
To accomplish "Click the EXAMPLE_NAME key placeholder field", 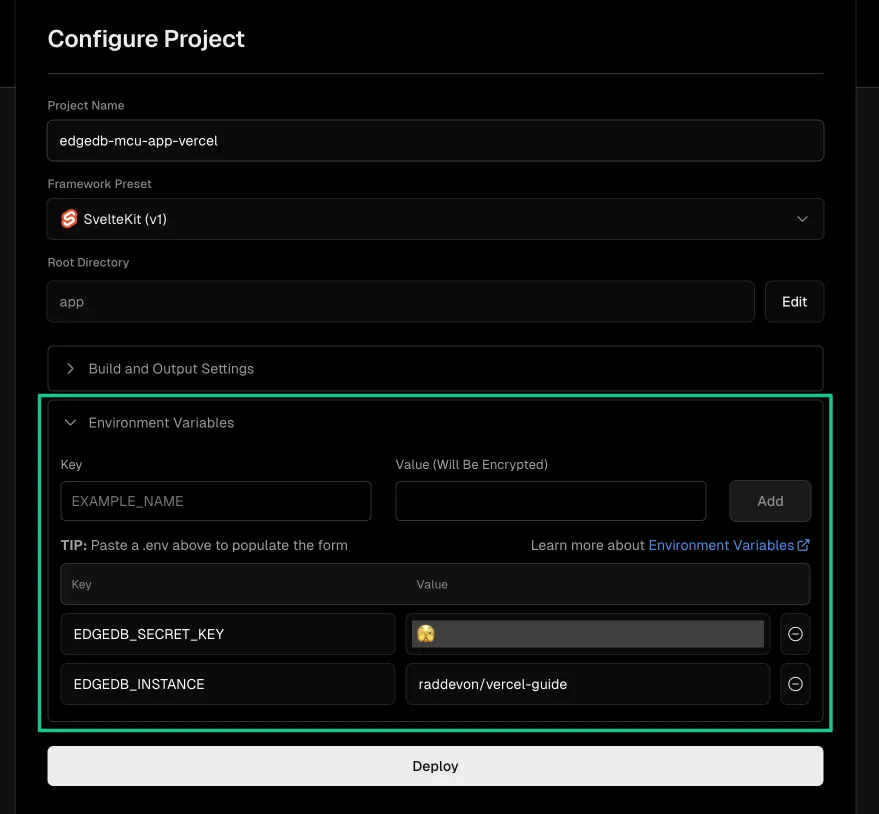I will [216, 501].
